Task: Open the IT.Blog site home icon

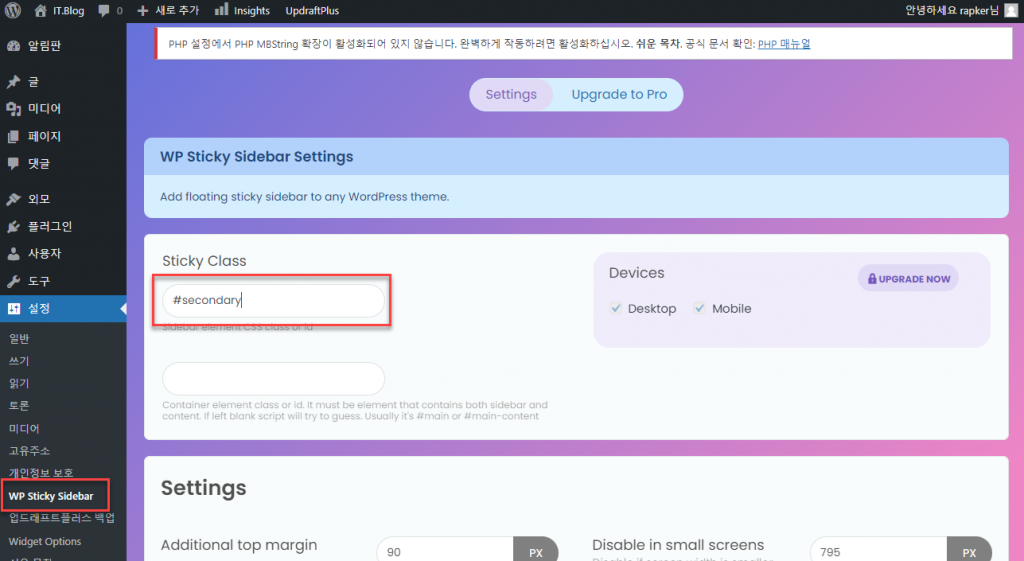Action: pyautogui.click(x=41, y=10)
